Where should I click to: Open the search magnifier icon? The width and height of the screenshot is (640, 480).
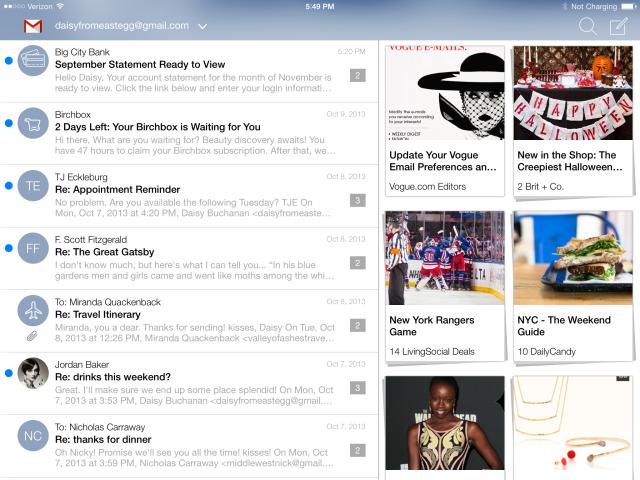pyautogui.click(x=588, y=27)
